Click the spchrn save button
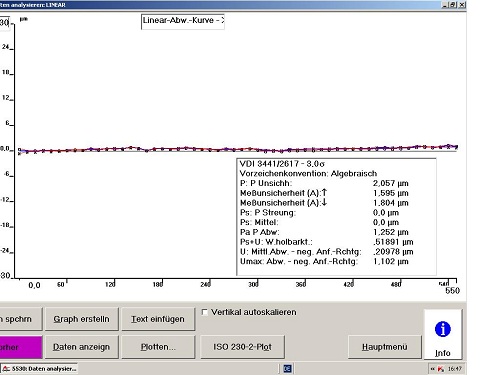 click(x=21, y=319)
